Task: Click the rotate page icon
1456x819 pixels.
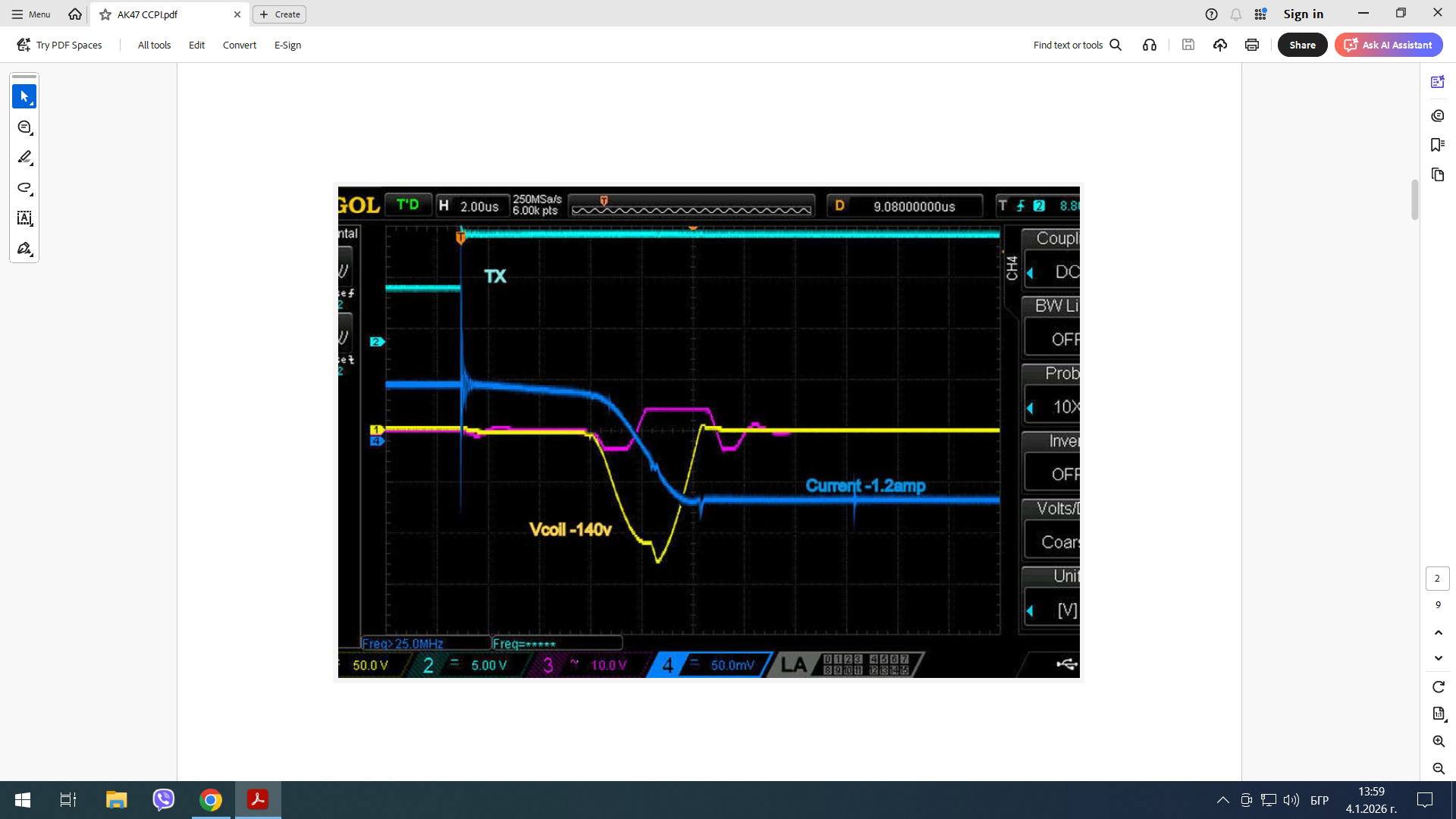Action: pos(1438,687)
